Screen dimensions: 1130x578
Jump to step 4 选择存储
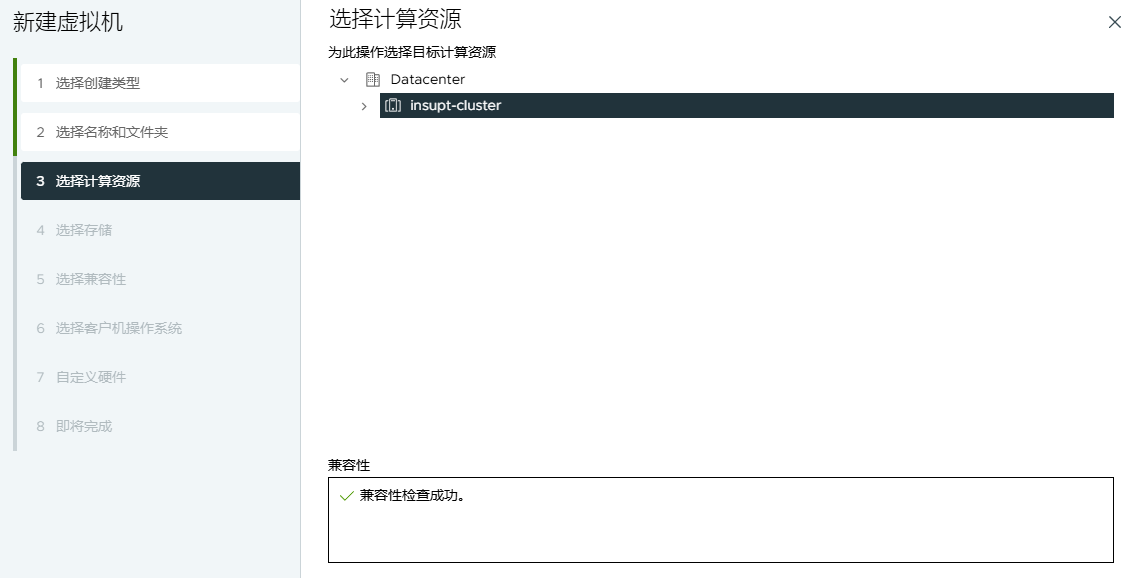(x=84, y=230)
